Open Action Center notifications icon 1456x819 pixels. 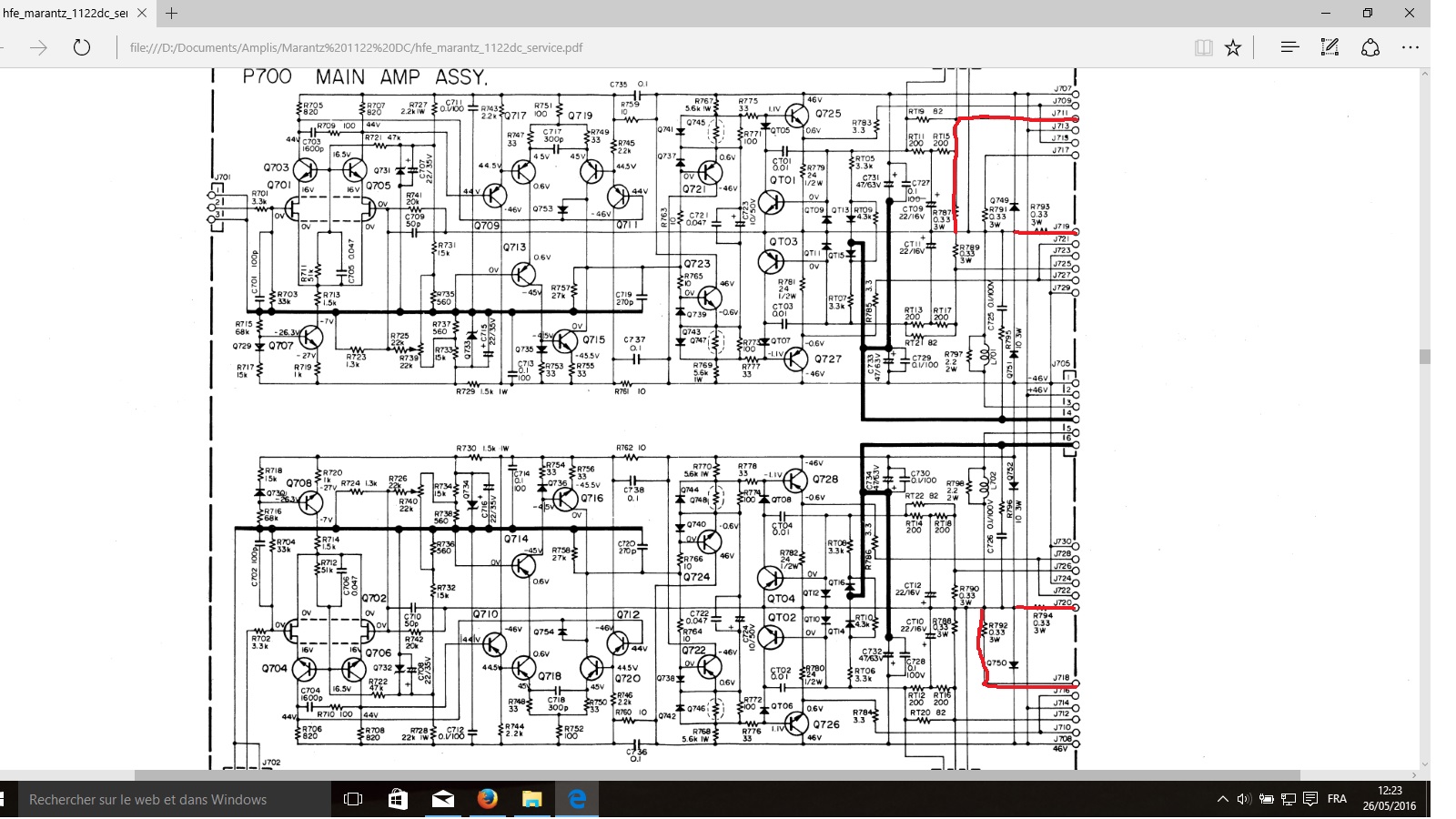point(1310,799)
